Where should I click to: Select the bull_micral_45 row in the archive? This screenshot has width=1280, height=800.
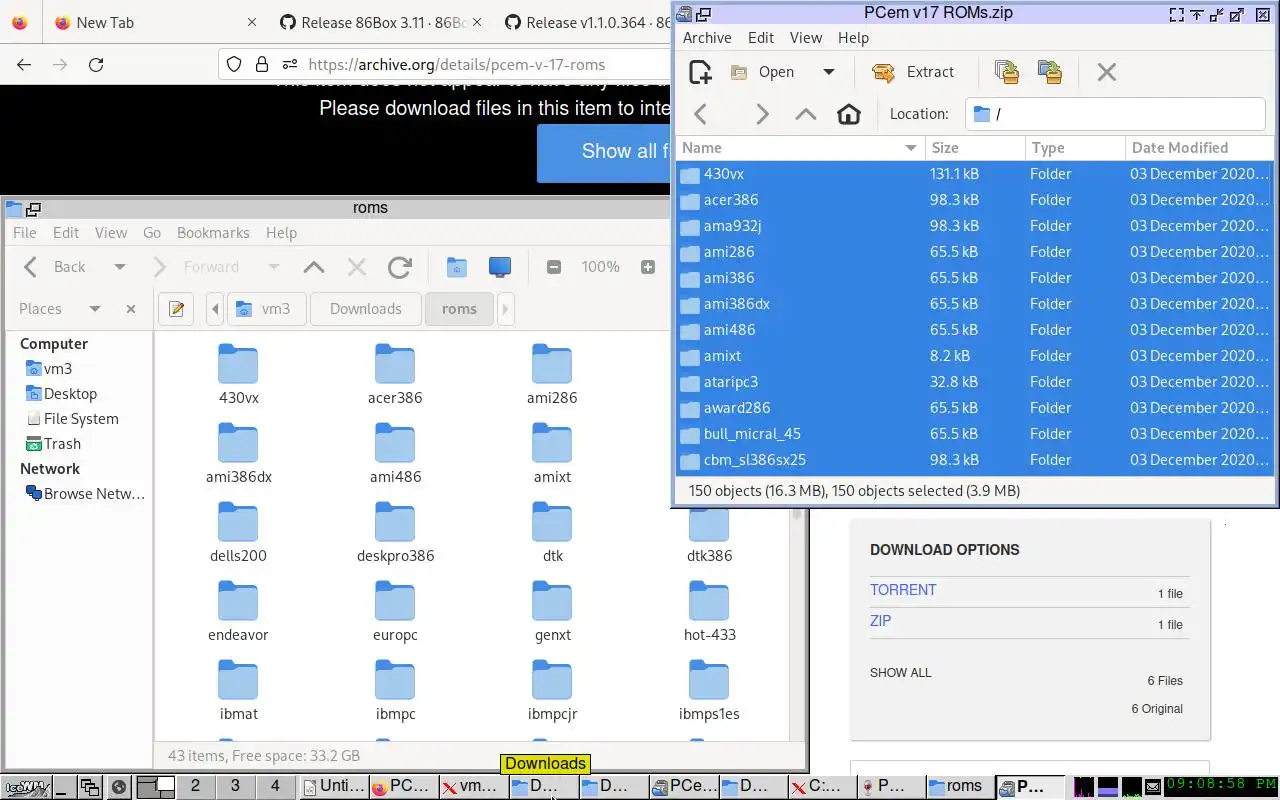coord(974,434)
